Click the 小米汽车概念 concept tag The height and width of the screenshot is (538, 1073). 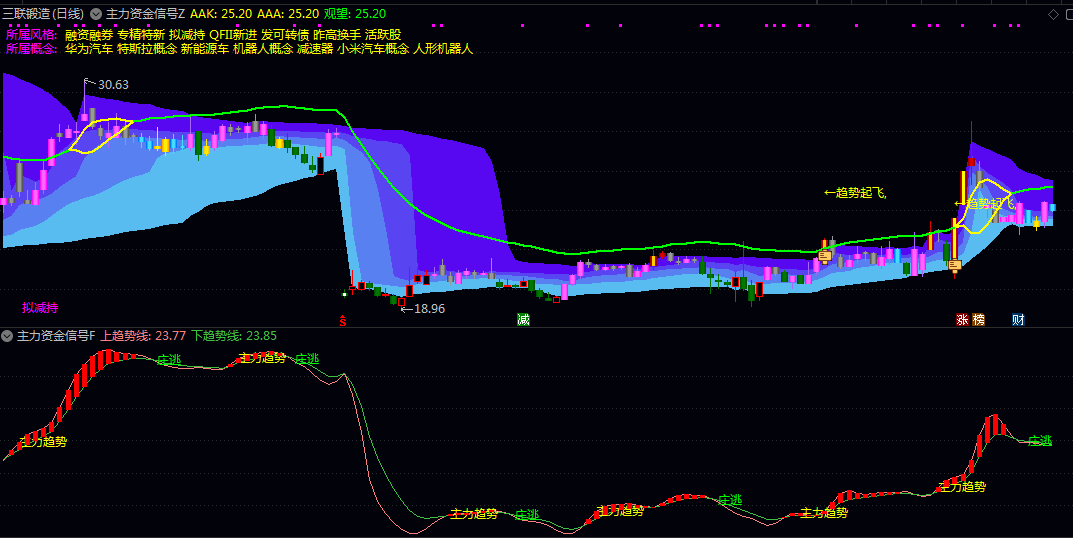click(x=373, y=49)
